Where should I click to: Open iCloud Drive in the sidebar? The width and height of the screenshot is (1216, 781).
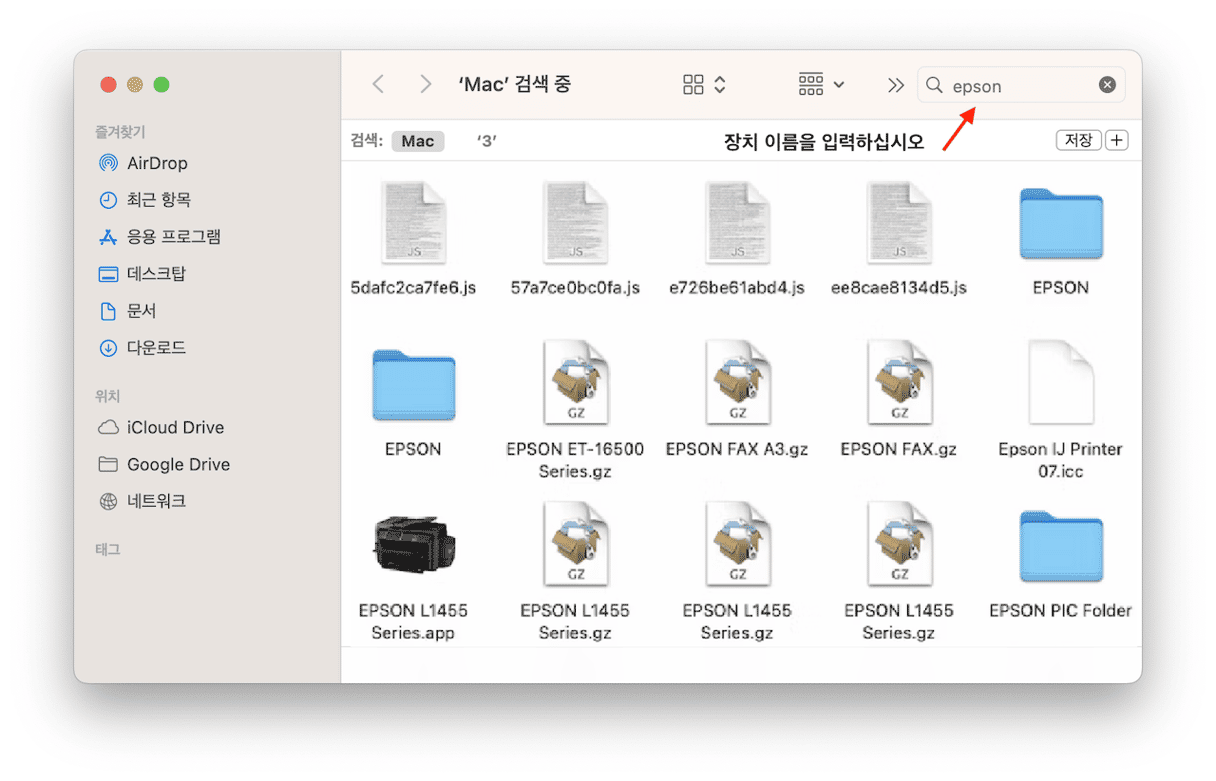pyautogui.click(x=161, y=427)
